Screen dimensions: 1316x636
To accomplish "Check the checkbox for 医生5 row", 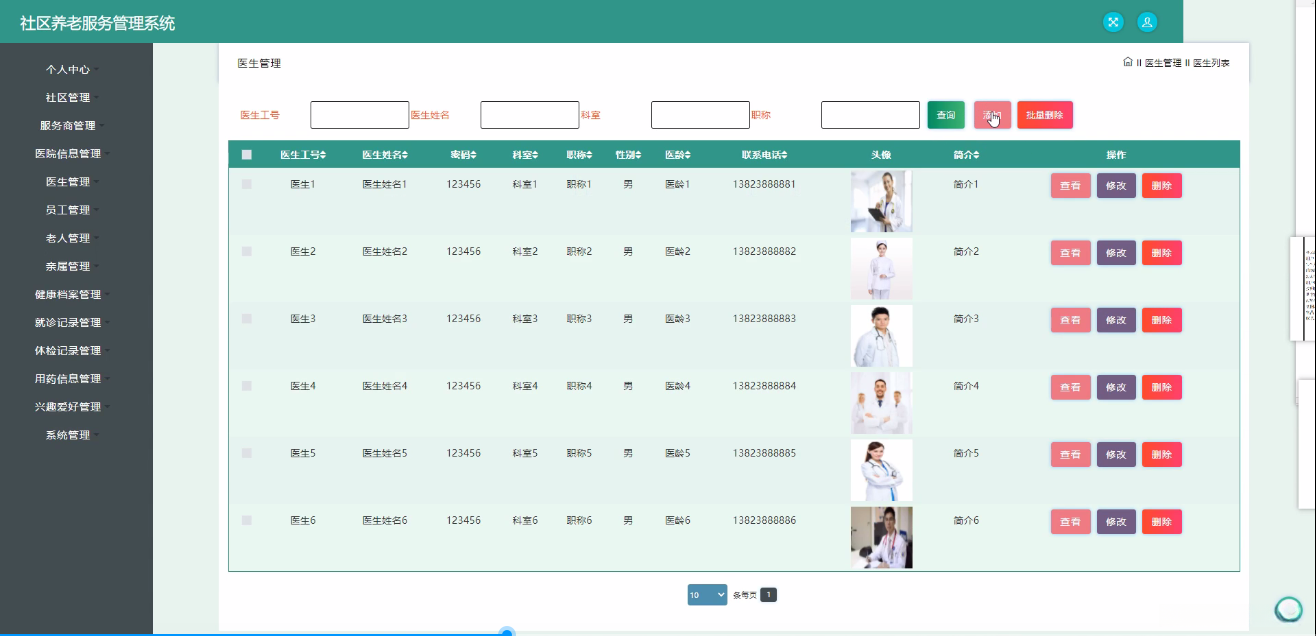I will [x=247, y=453].
